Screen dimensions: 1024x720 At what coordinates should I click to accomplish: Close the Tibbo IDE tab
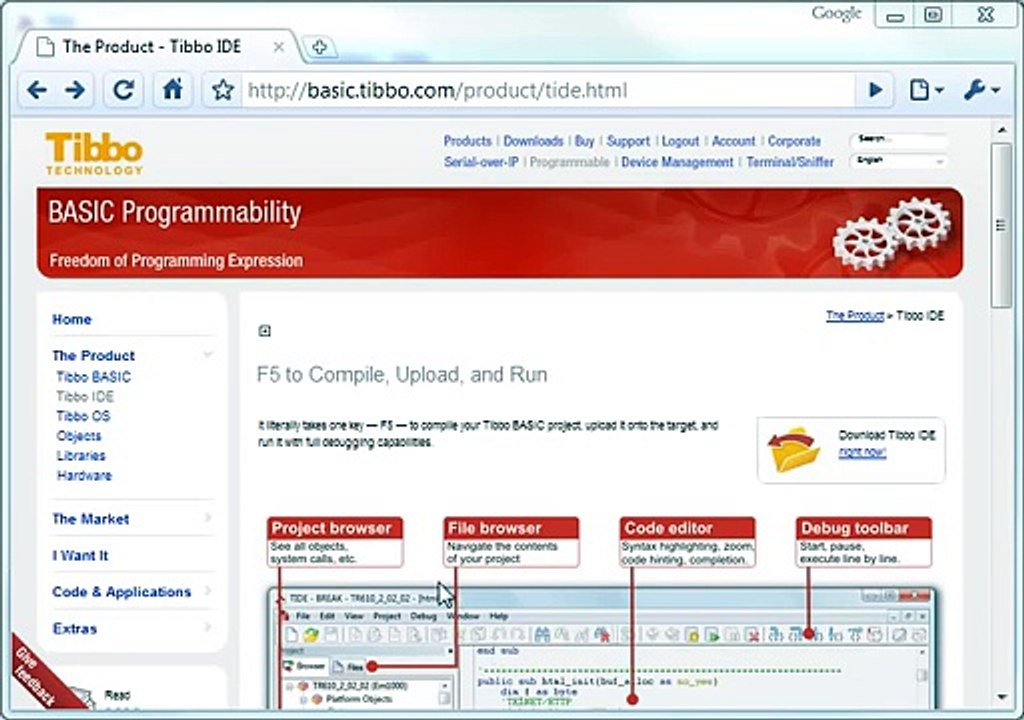(x=279, y=47)
